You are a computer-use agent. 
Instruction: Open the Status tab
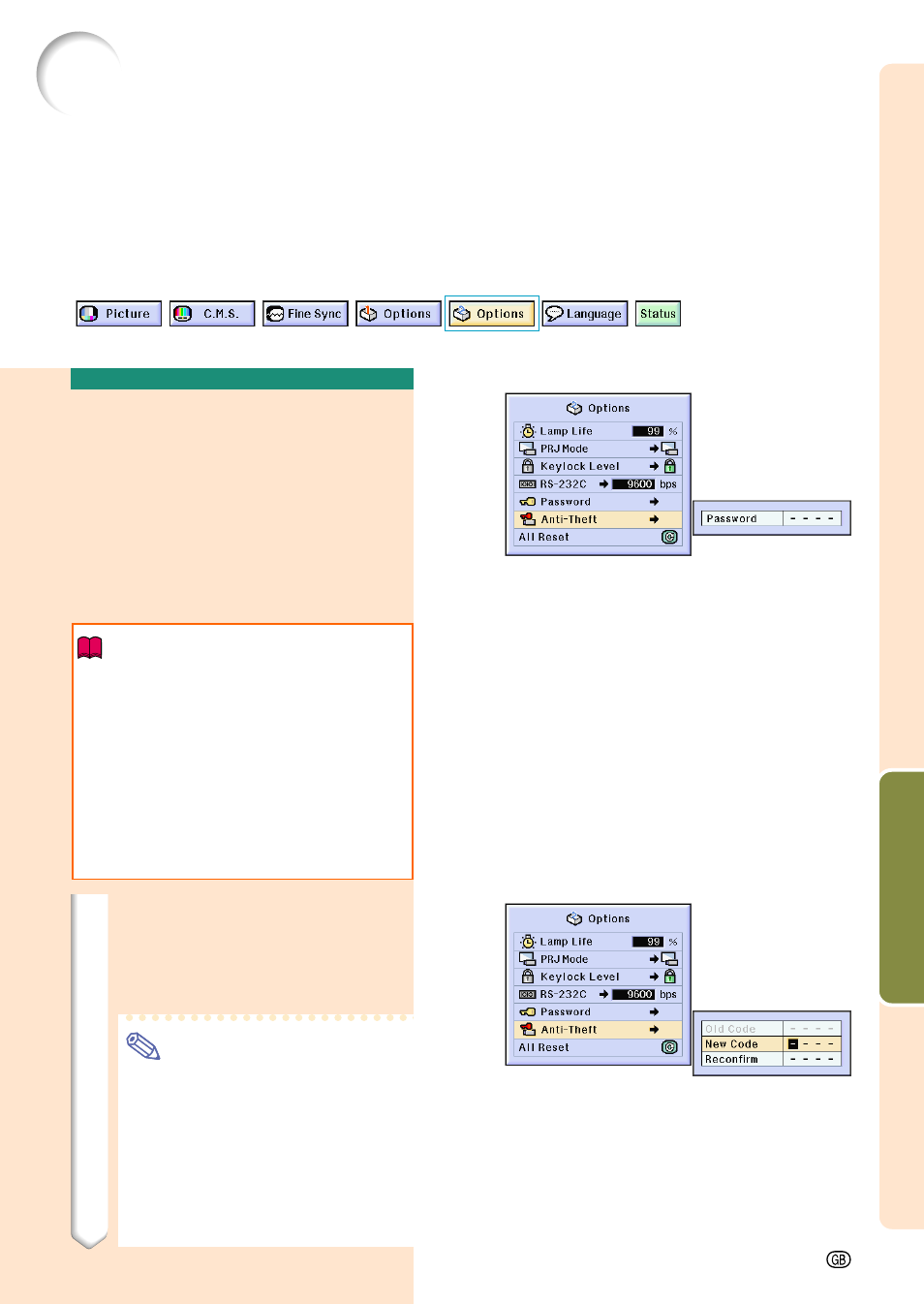658,314
